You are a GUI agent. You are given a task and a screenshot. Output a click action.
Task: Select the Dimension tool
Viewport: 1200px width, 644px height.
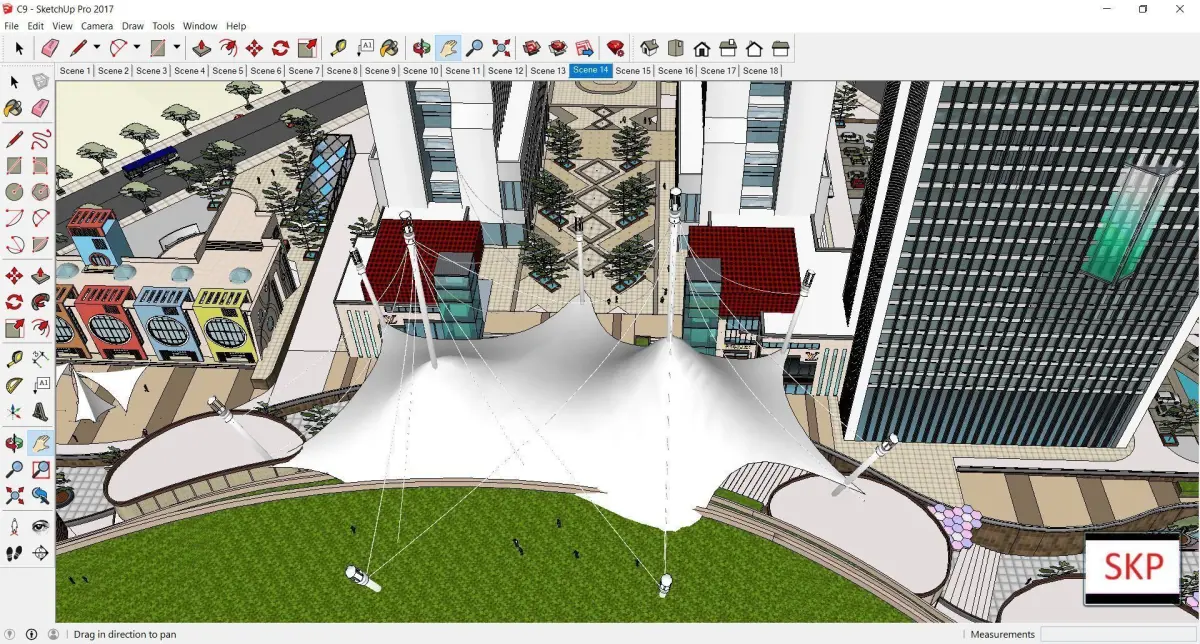pyautogui.click(x=41, y=358)
